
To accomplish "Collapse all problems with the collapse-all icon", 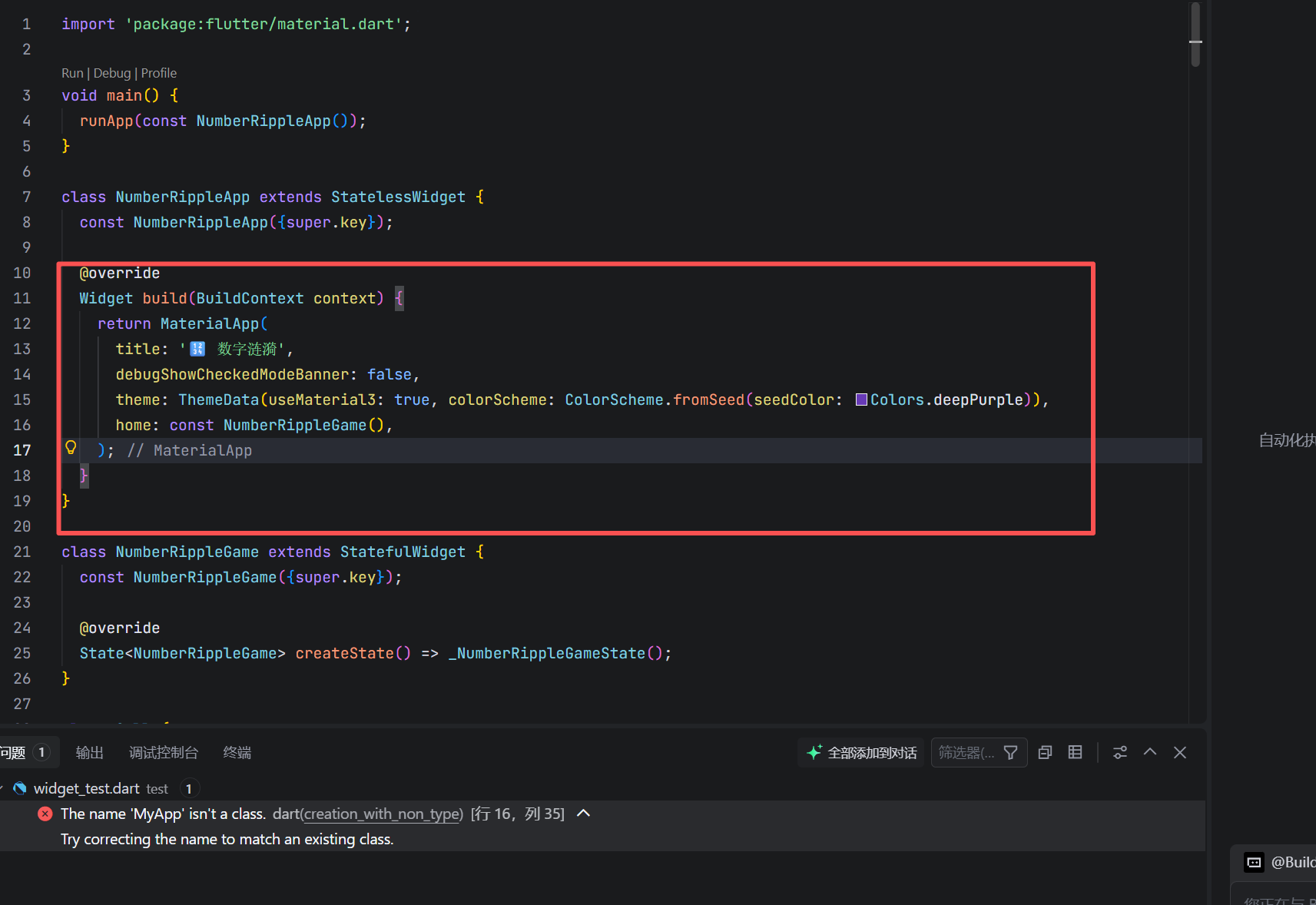I will click(1045, 753).
